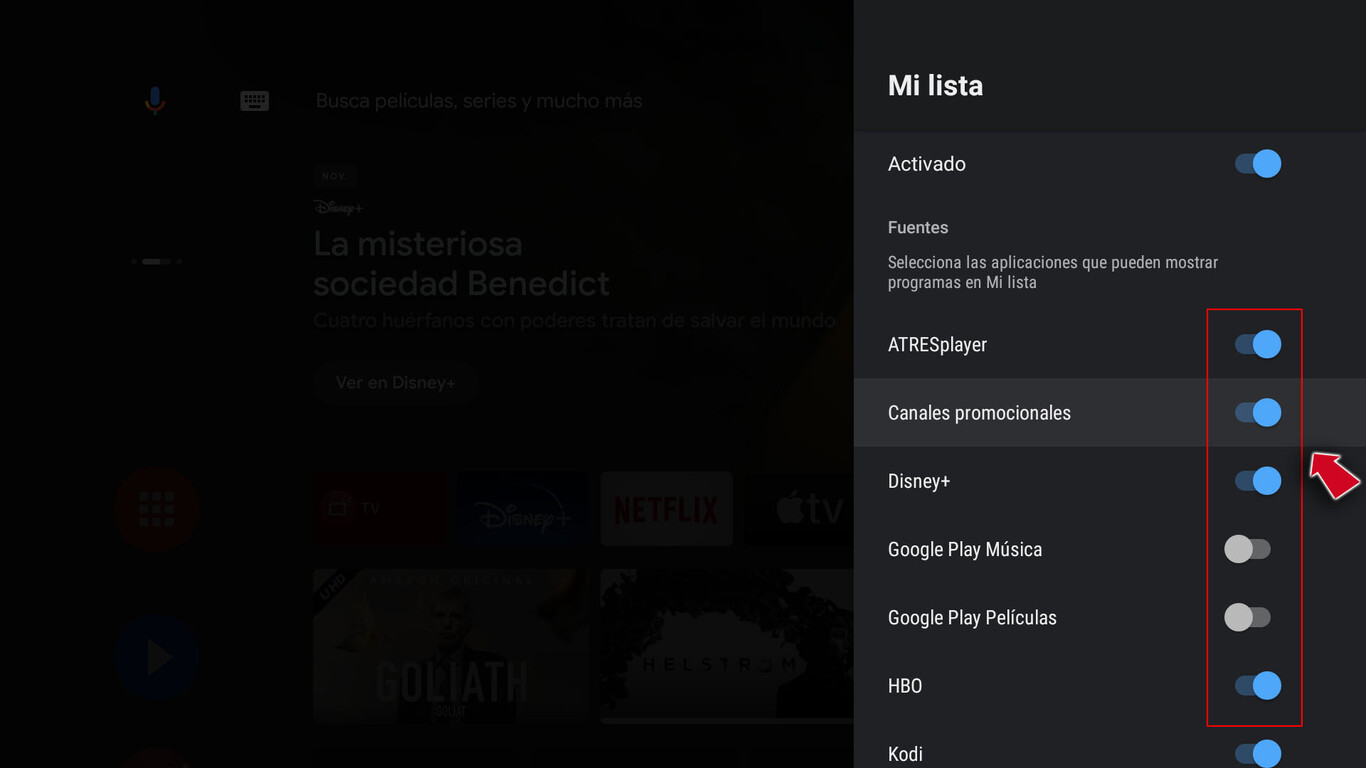Turn off the HBO source switch
Screen dimensions: 1366x768
(1258, 686)
